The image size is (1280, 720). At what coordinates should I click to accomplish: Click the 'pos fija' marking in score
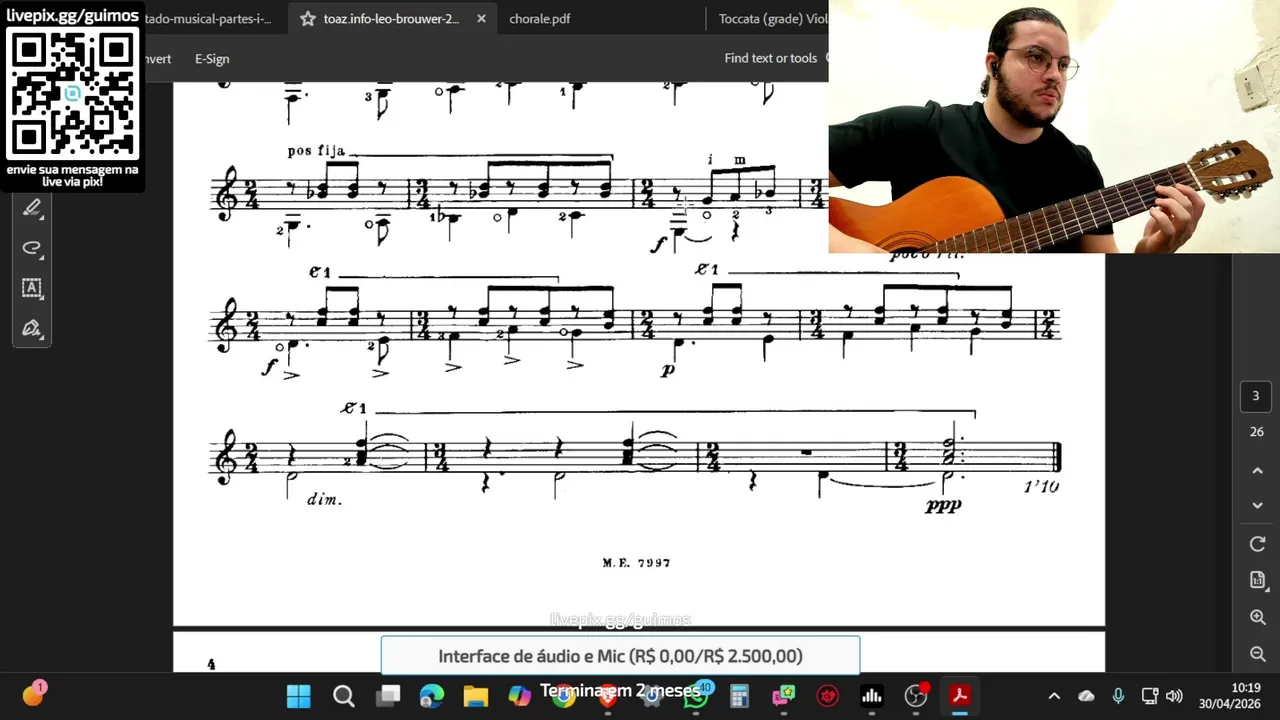(x=316, y=151)
